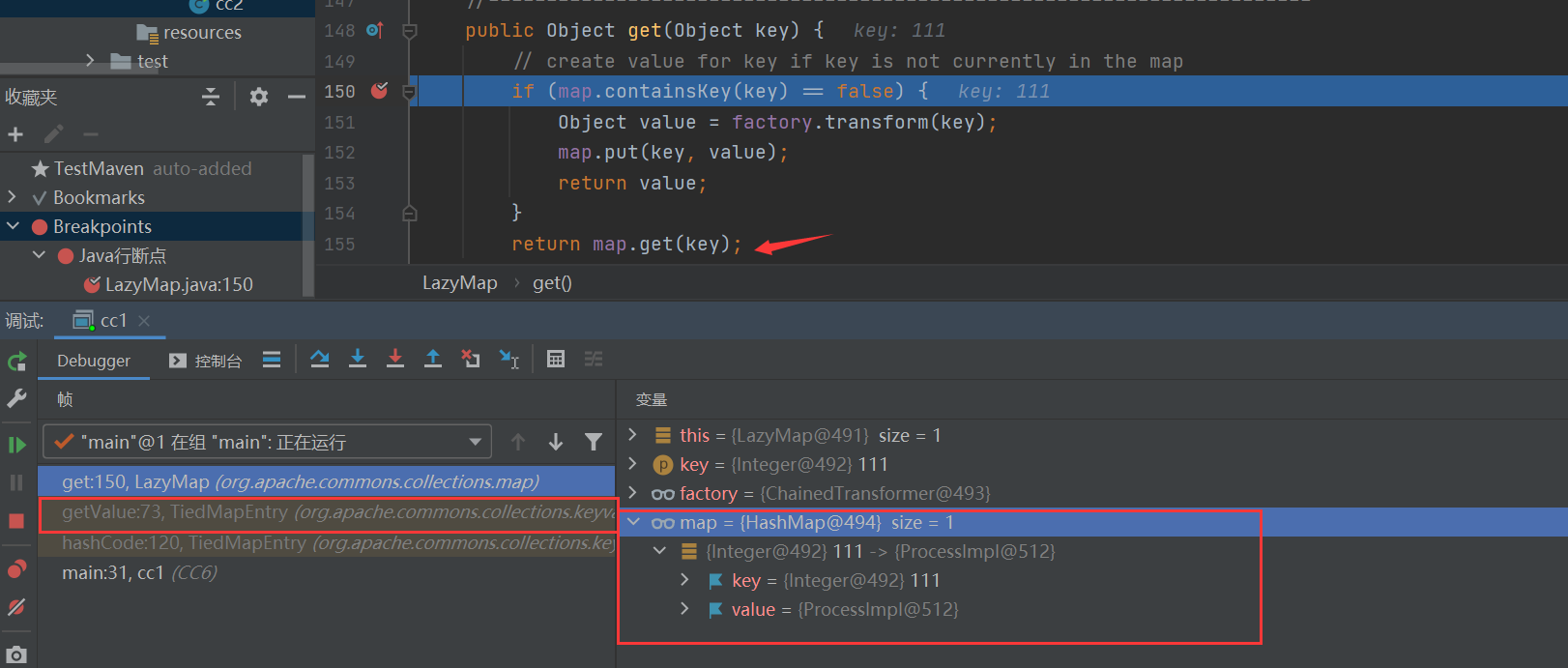Remove the selected favorites item
Image resolution: width=1568 pixels, height=668 pixels.
(91, 134)
